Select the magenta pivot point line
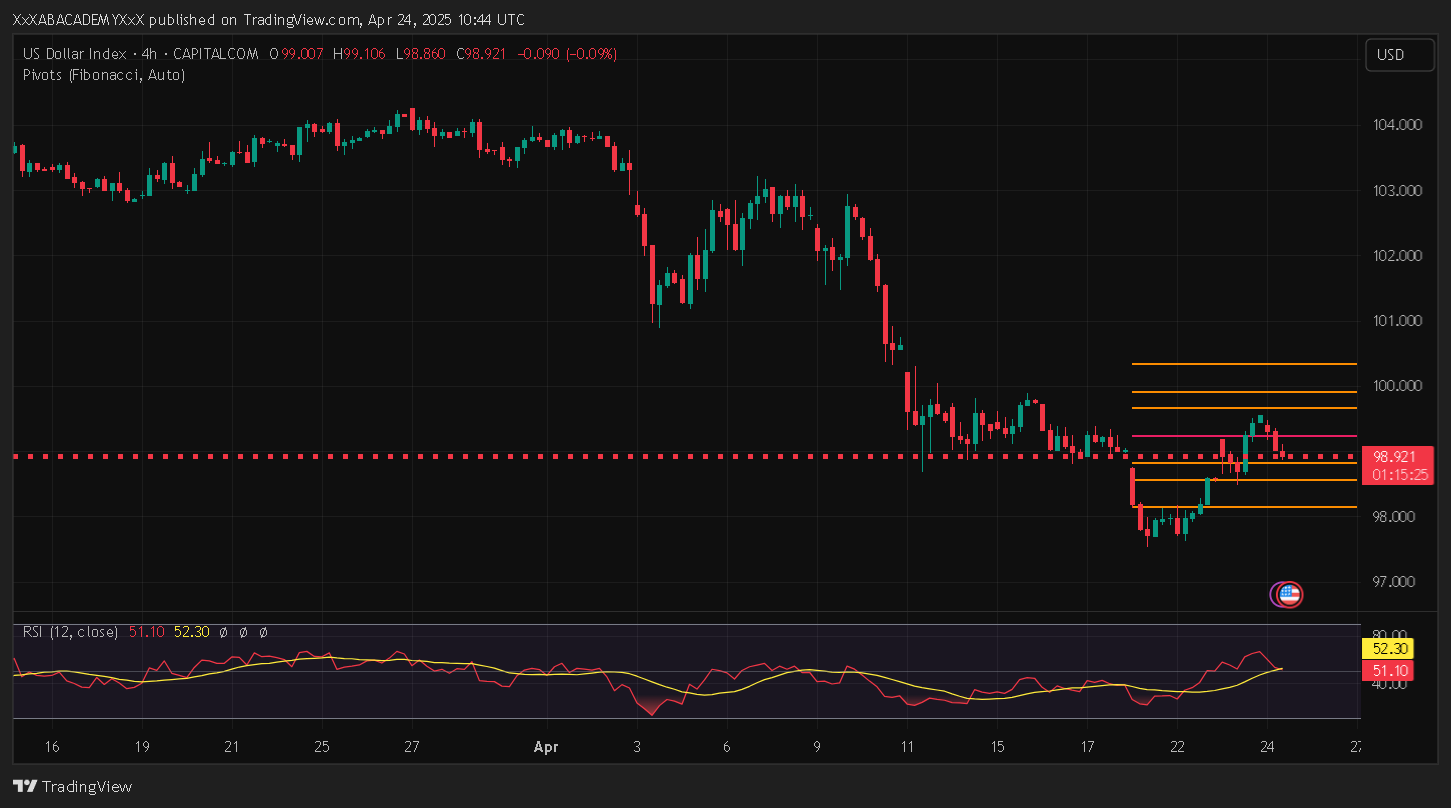This screenshot has height=808, width=1451. [1200, 436]
